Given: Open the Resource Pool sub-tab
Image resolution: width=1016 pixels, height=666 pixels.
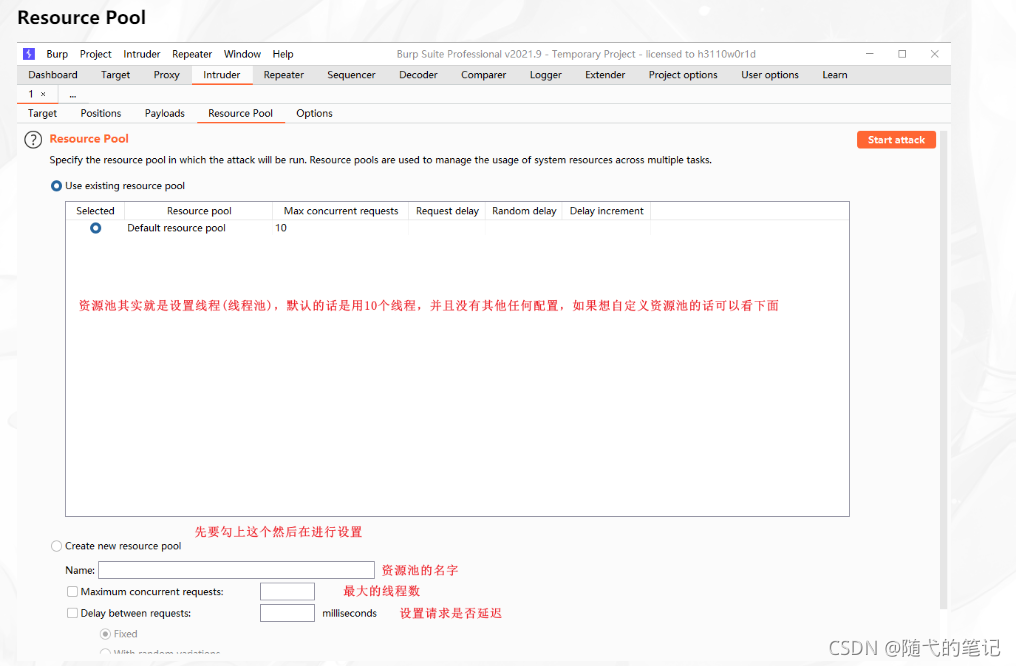Looking at the screenshot, I should coord(240,113).
